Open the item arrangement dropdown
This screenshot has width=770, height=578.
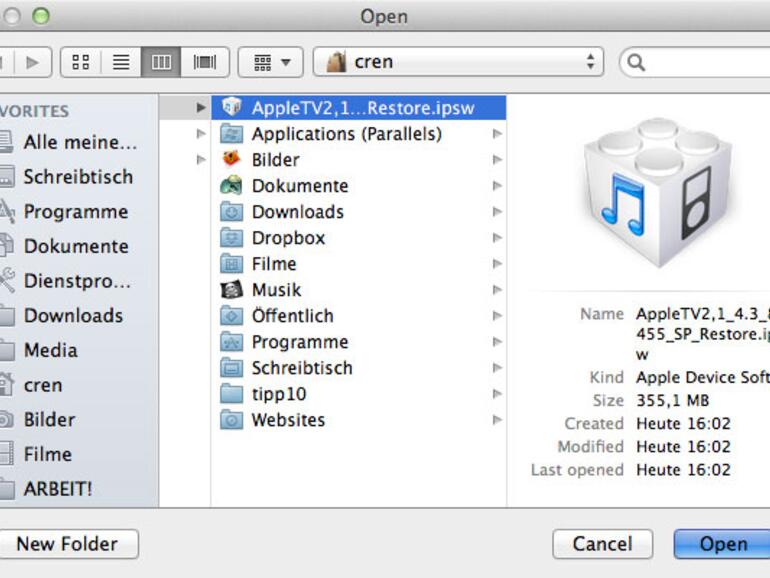click(x=271, y=62)
